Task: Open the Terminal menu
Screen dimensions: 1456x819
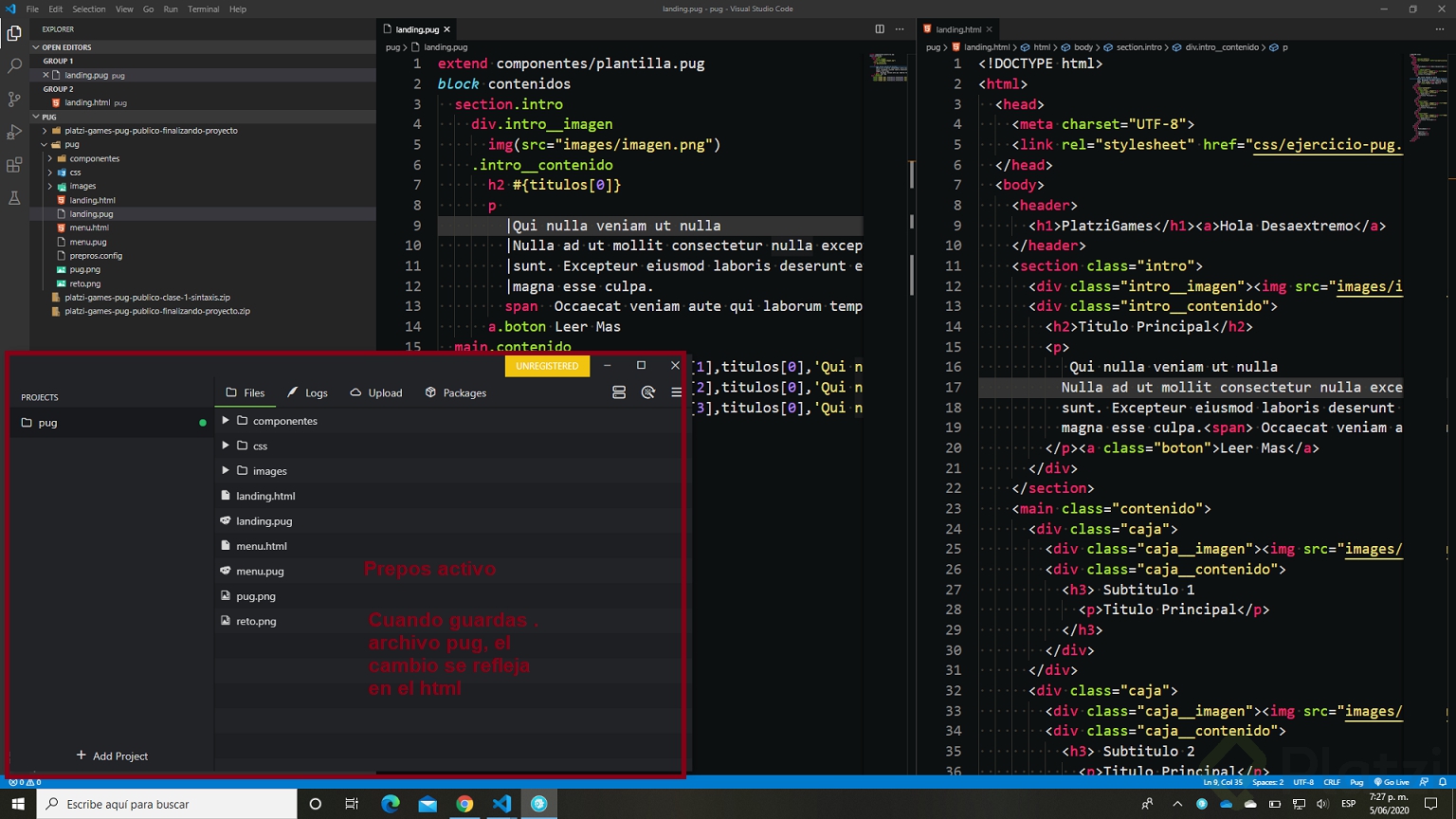Action: 203,9
